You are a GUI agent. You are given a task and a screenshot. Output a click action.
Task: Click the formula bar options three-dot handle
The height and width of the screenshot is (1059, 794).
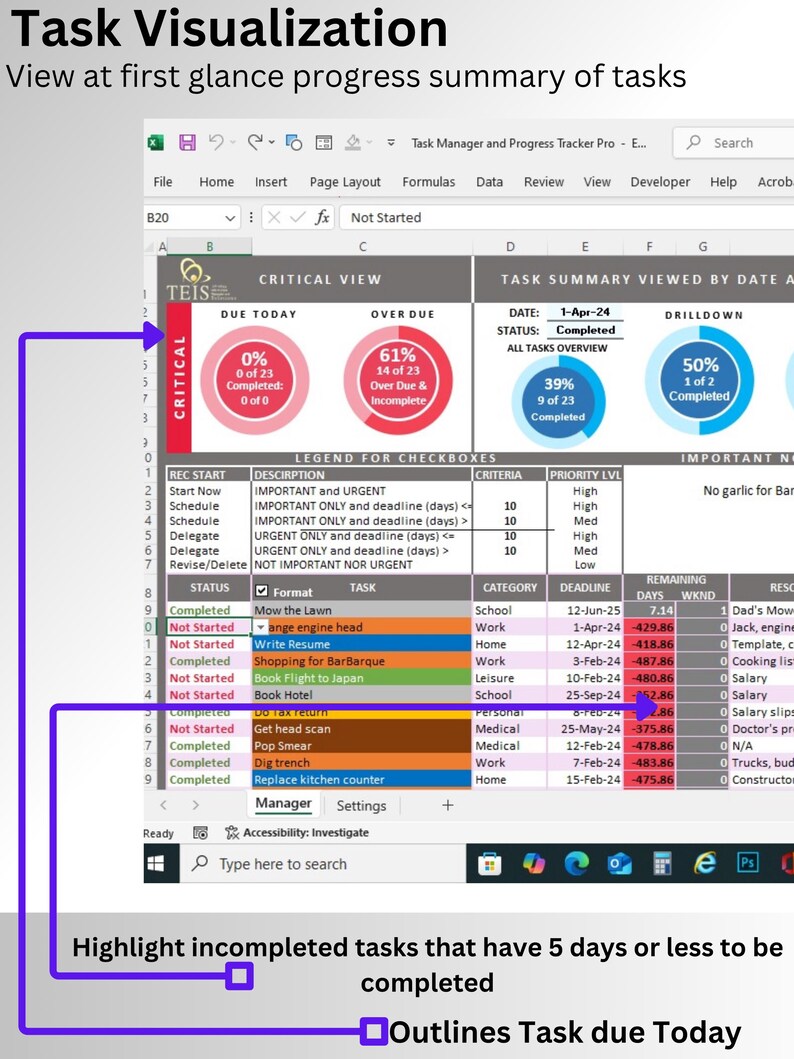(251, 217)
